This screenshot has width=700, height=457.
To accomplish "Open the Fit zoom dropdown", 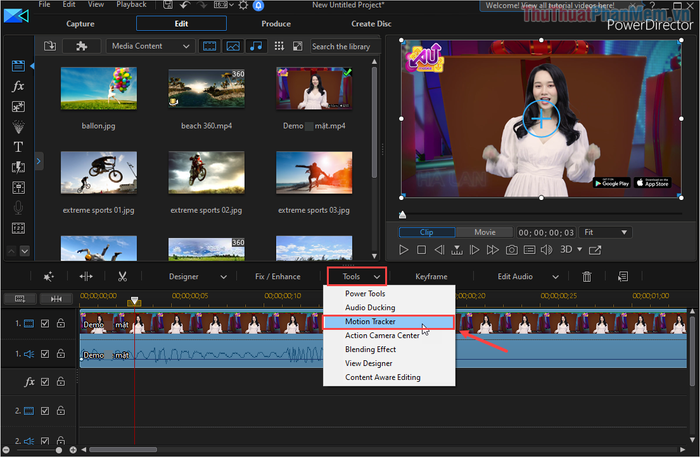I will coord(606,232).
